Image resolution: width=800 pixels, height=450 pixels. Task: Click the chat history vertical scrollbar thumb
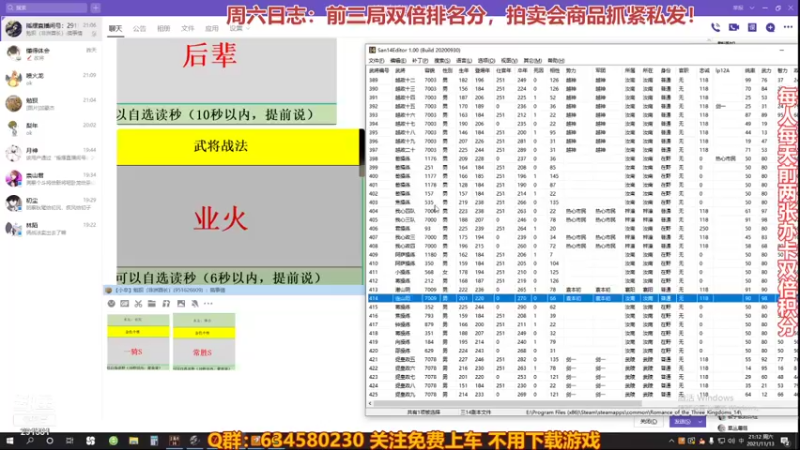click(362, 152)
